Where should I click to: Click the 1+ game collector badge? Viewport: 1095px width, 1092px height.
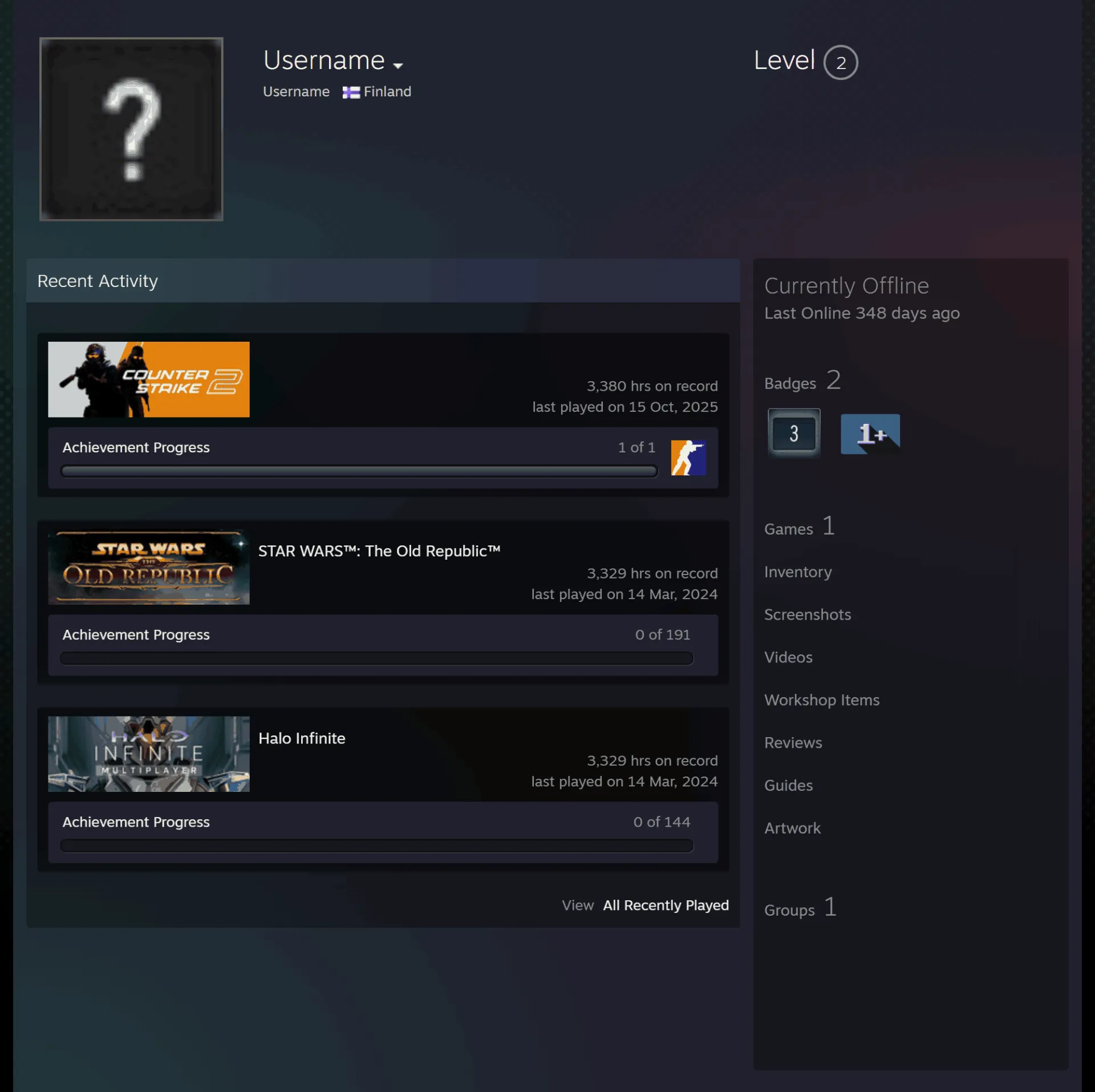tap(870, 434)
